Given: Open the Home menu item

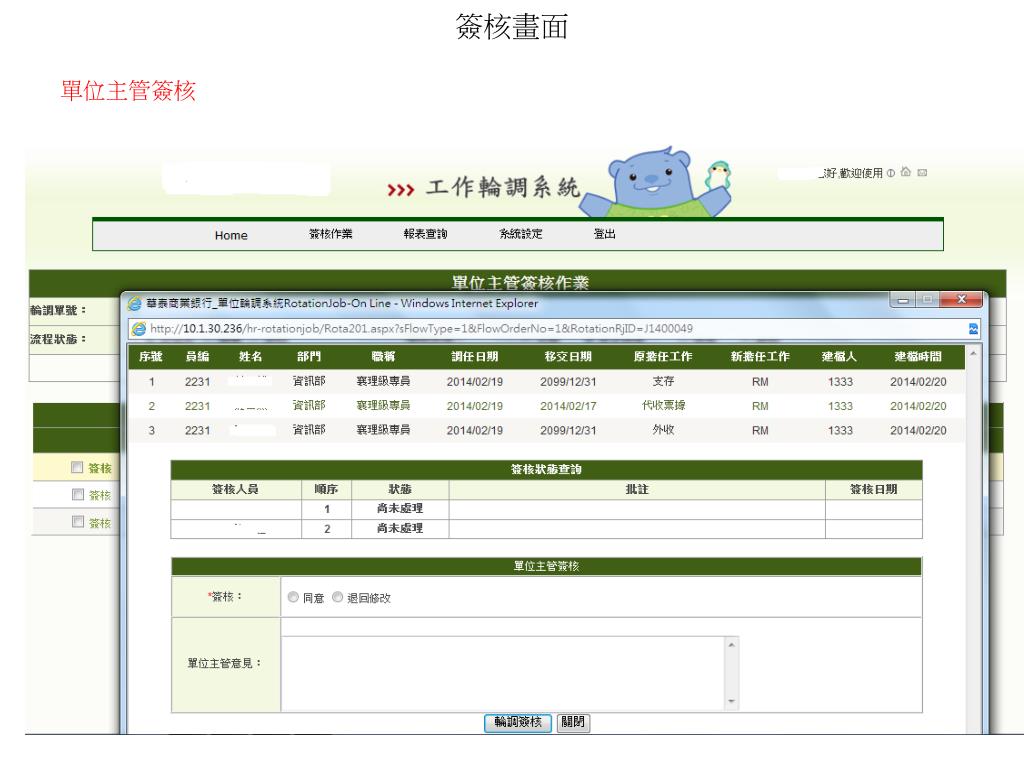Looking at the screenshot, I should coord(231,235).
